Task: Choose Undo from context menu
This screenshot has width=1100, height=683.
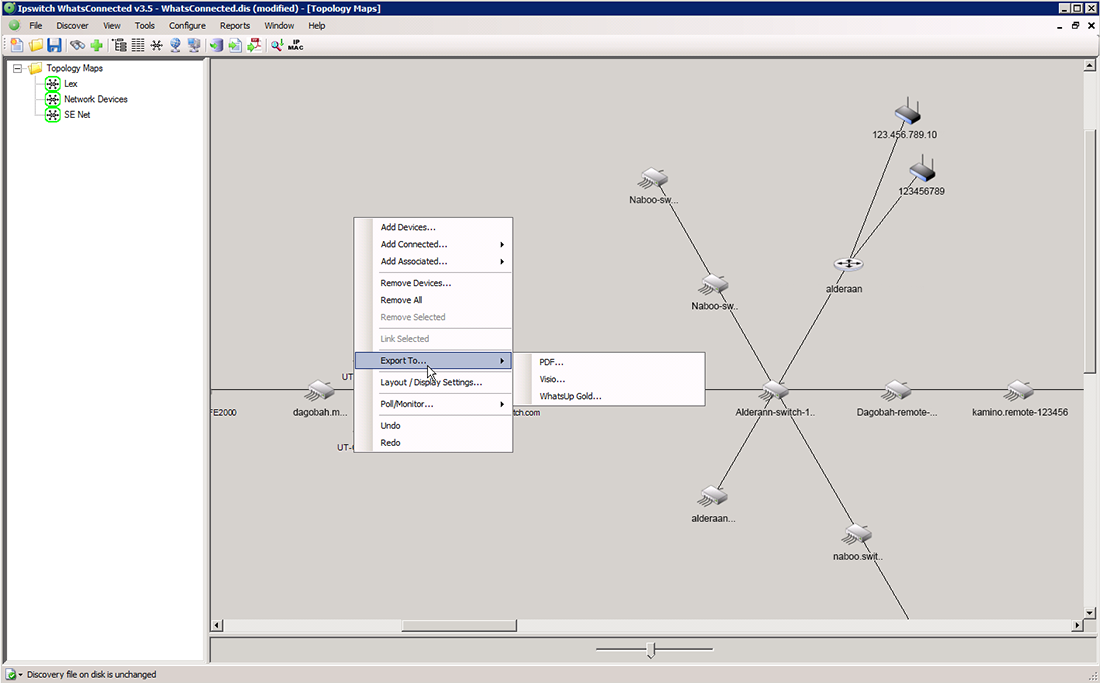Action: (x=434, y=426)
